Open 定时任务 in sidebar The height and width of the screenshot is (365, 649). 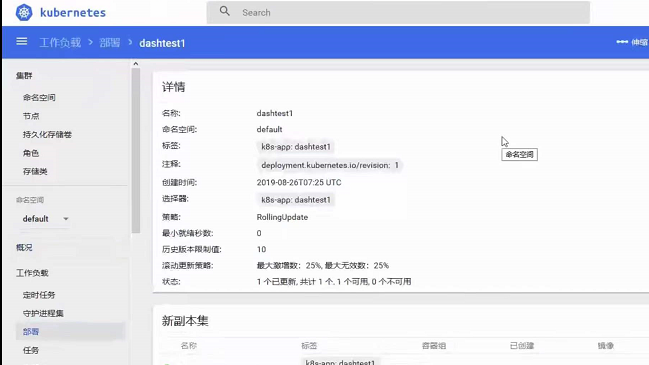point(39,295)
